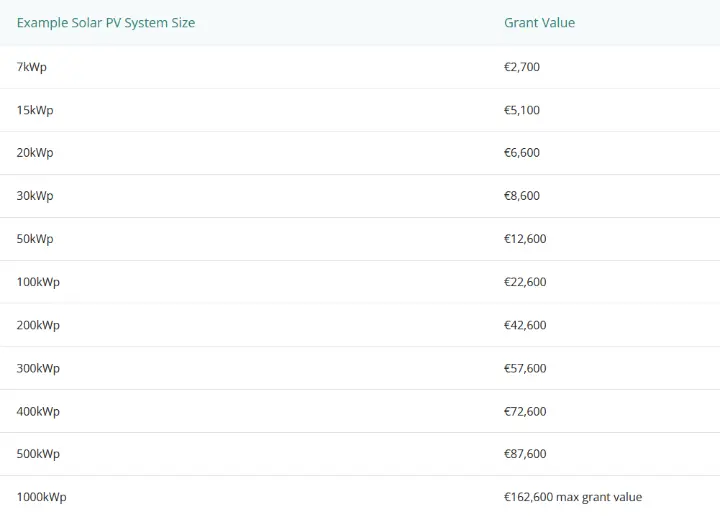Select the 30kWp system size
The image size is (720, 517).
pos(35,196)
